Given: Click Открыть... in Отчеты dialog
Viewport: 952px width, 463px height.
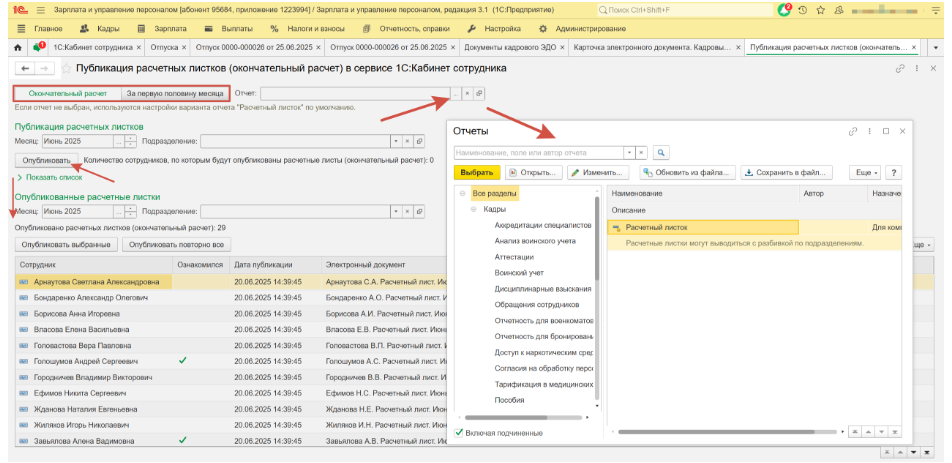Looking at the screenshot, I should 533,172.
